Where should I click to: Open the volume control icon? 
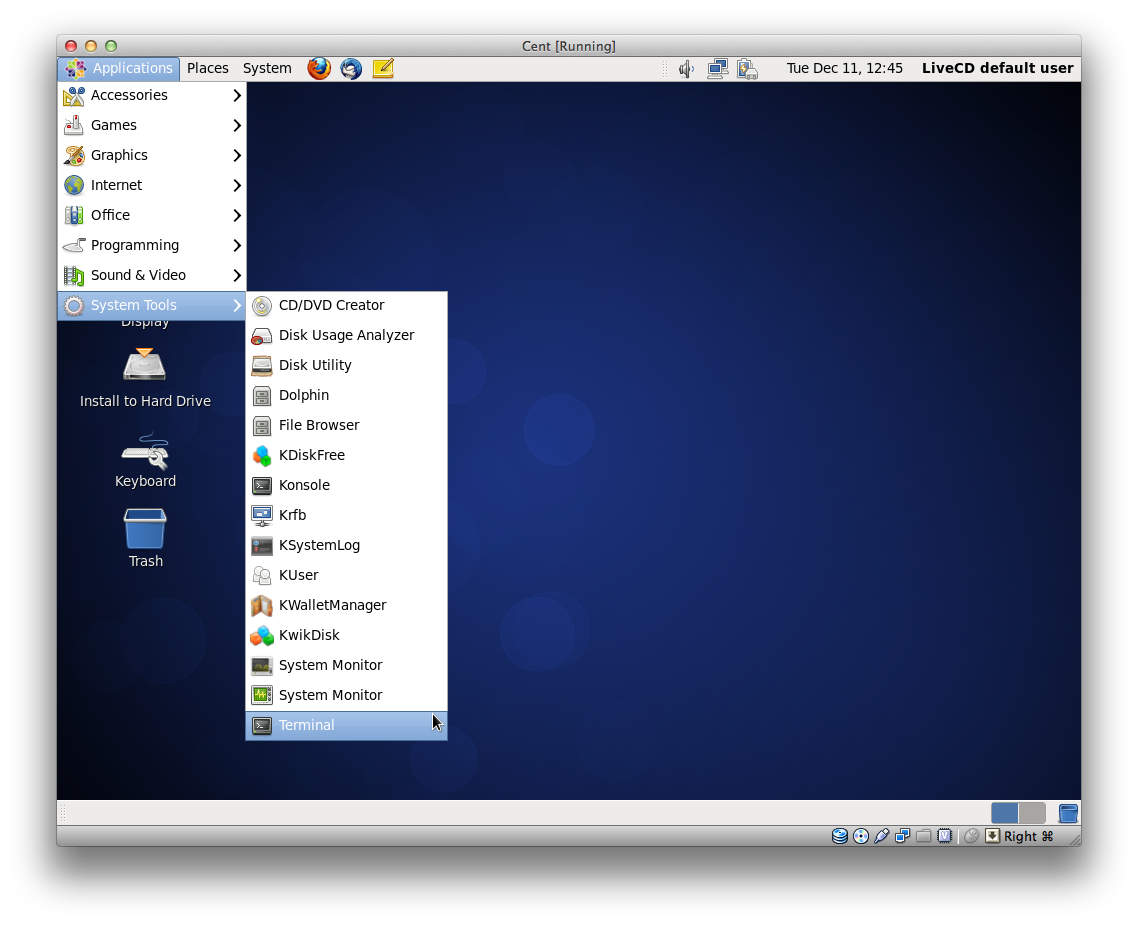(x=686, y=69)
